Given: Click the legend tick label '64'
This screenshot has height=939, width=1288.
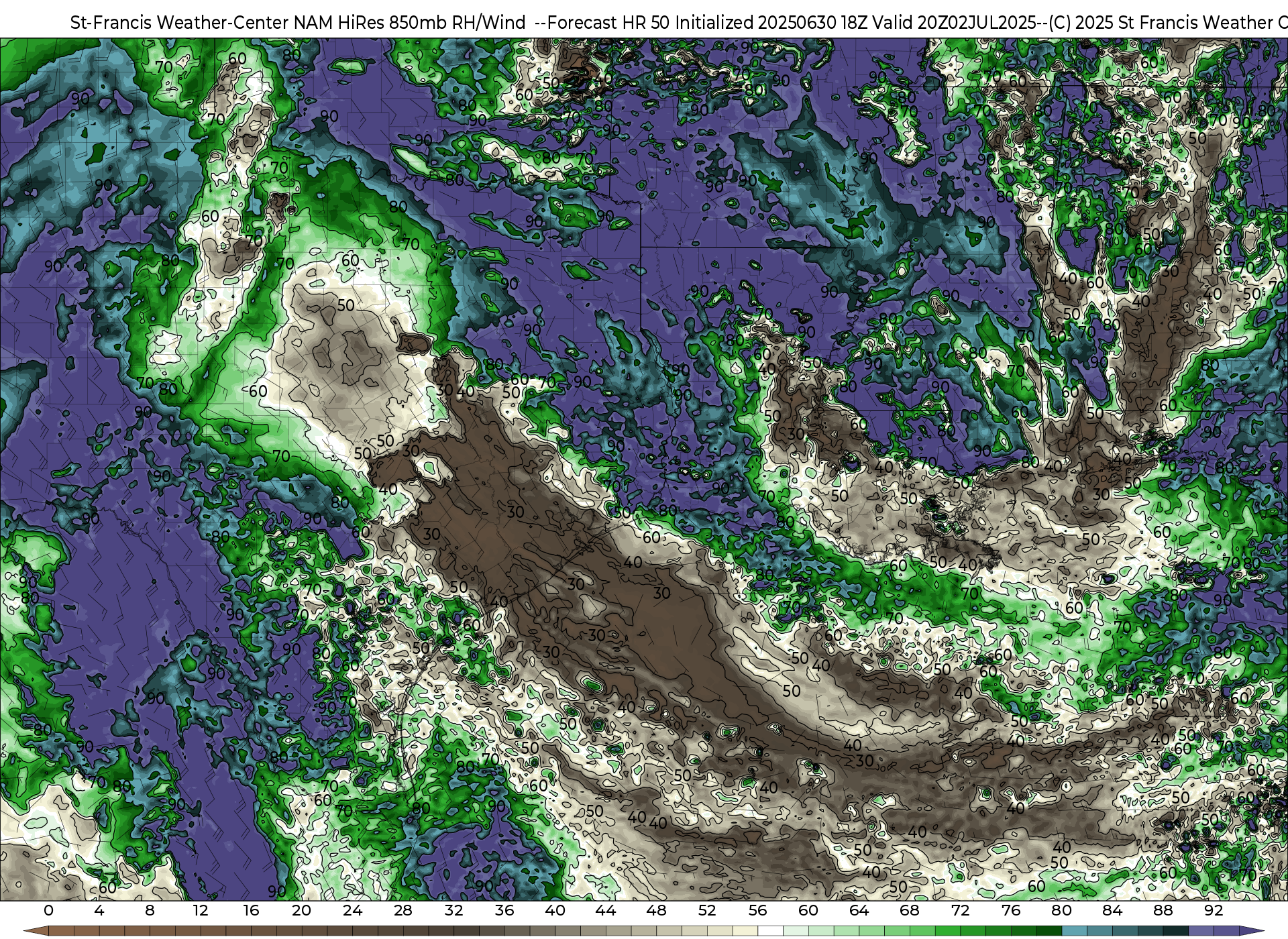Looking at the screenshot, I should click(859, 910).
